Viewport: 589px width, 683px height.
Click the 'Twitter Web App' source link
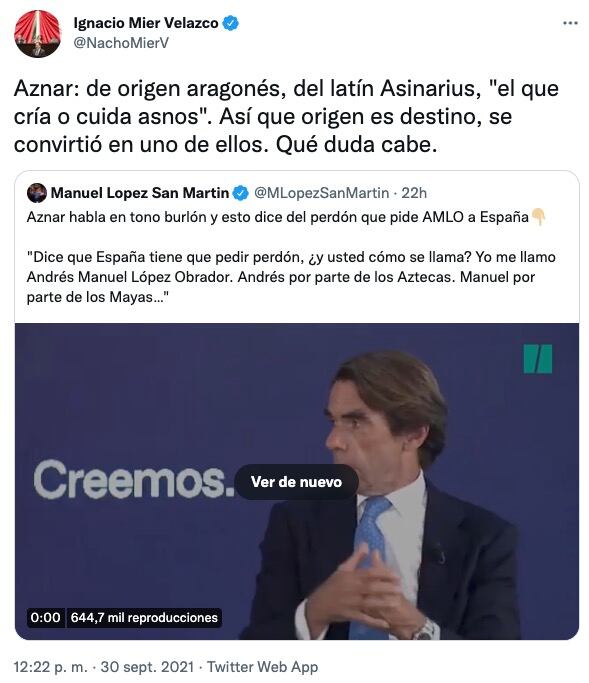pos(262,667)
